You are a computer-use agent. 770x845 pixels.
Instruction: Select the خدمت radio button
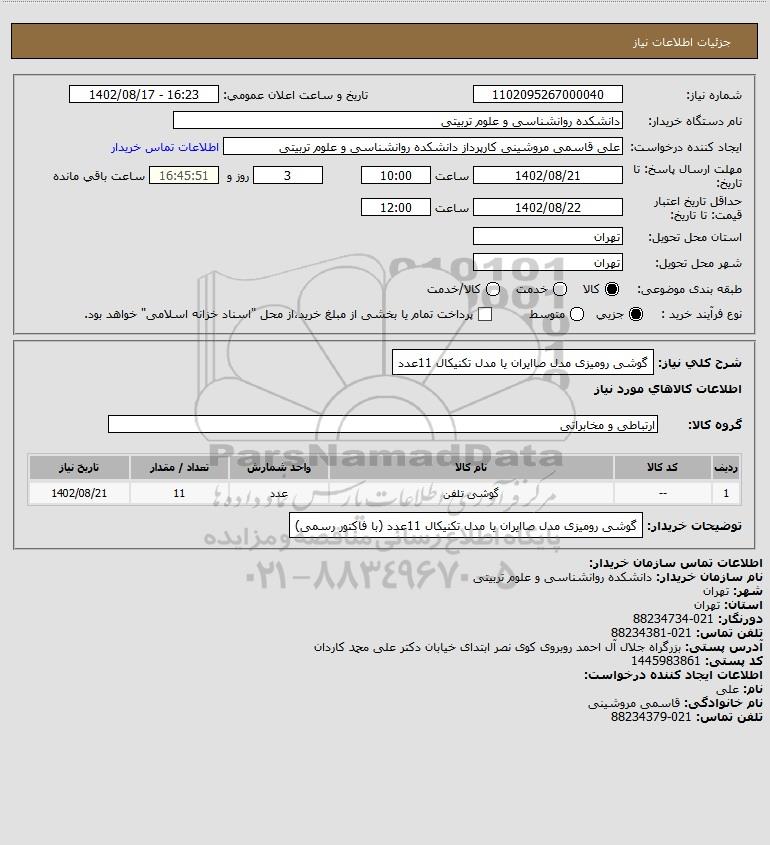point(560,289)
